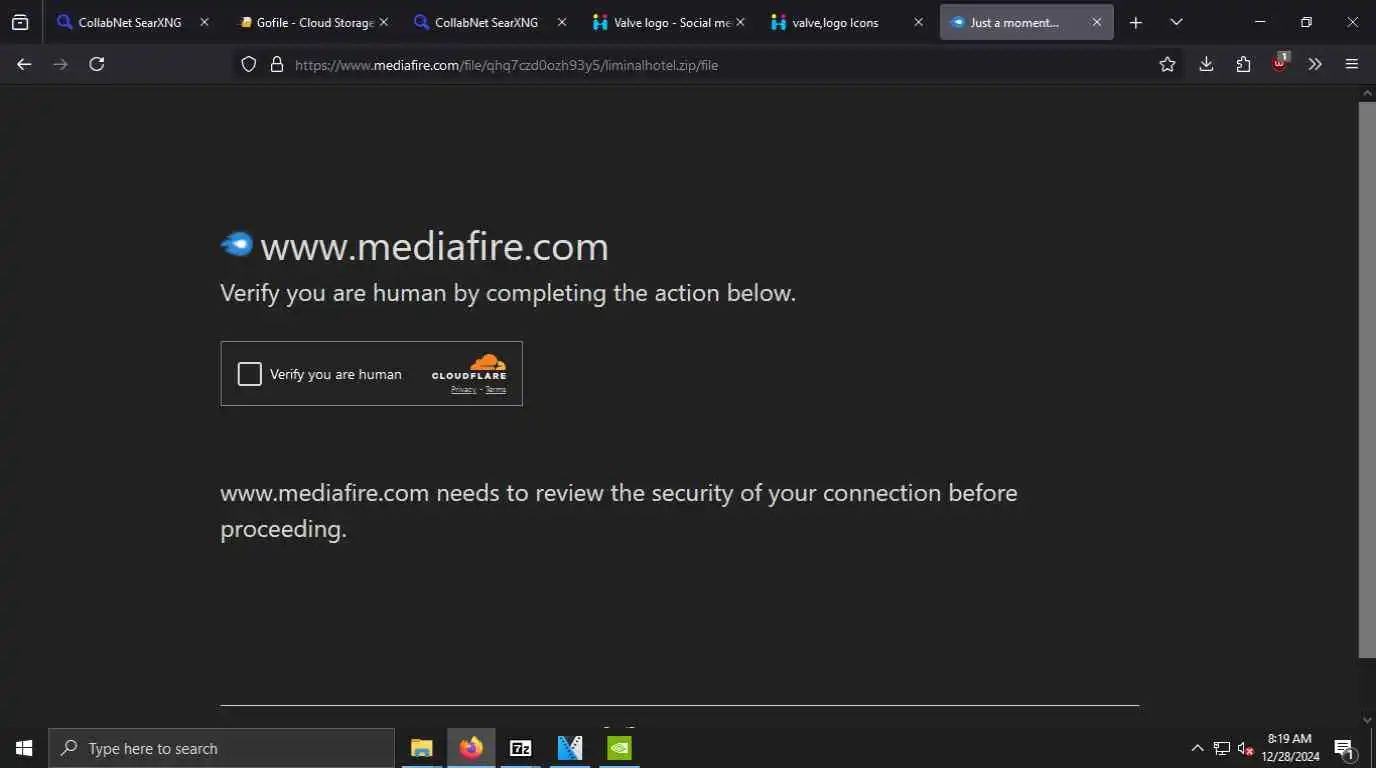Viewport: 1376px width, 768px height.
Task: Open the Windows notification center
Action: tap(1345, 749)
